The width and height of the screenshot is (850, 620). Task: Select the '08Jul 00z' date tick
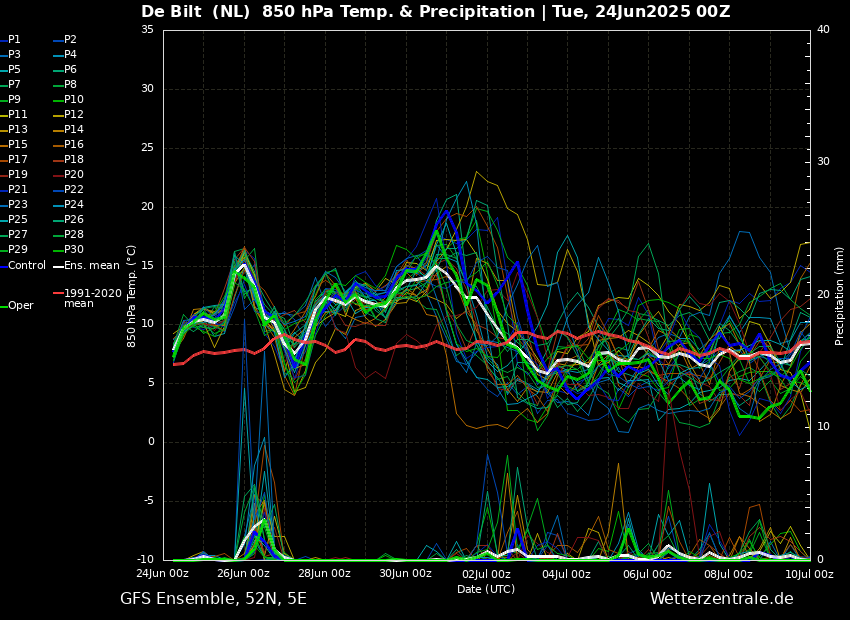click(729, 574)
